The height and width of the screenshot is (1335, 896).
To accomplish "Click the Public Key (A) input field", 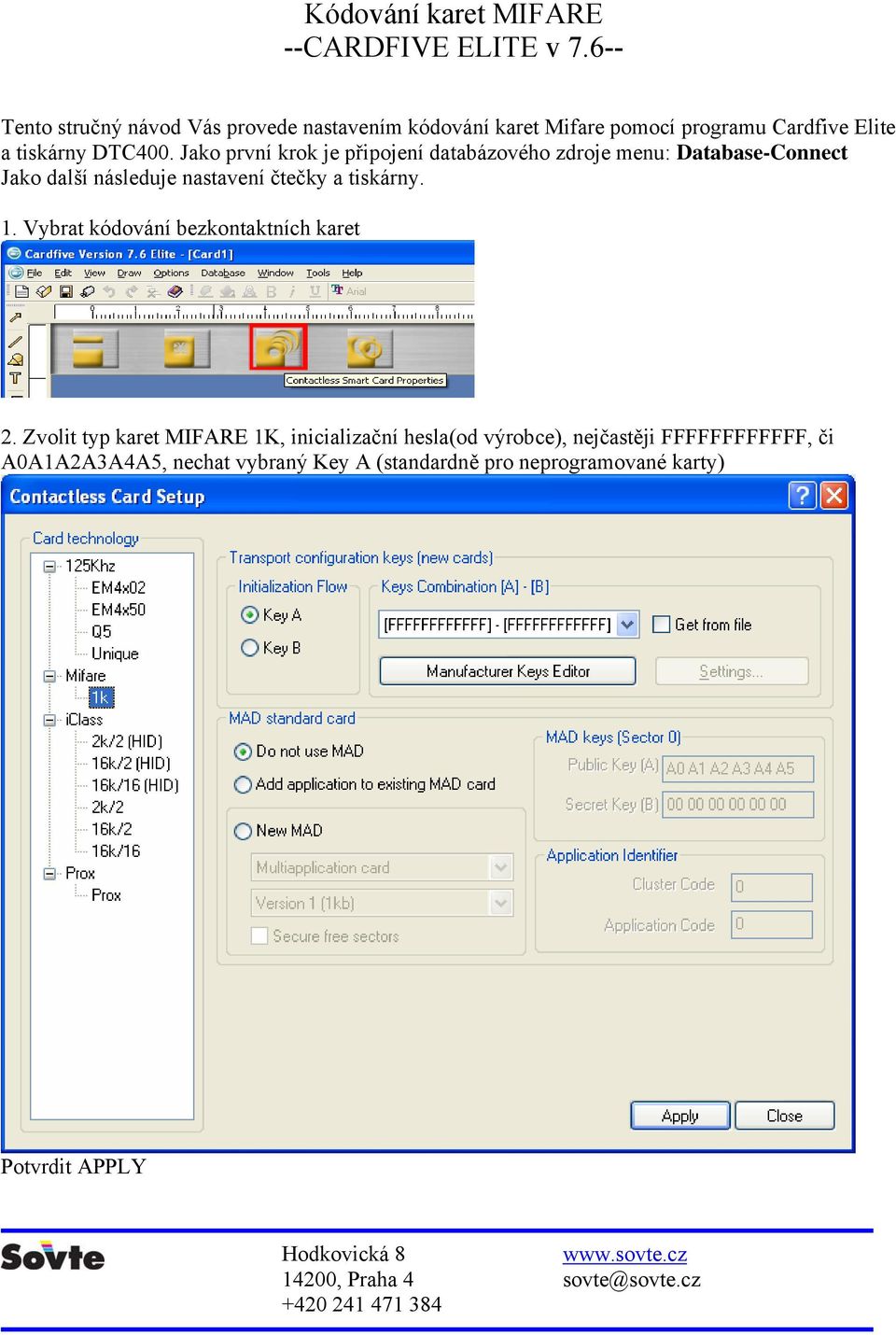I will pos(738,768).
